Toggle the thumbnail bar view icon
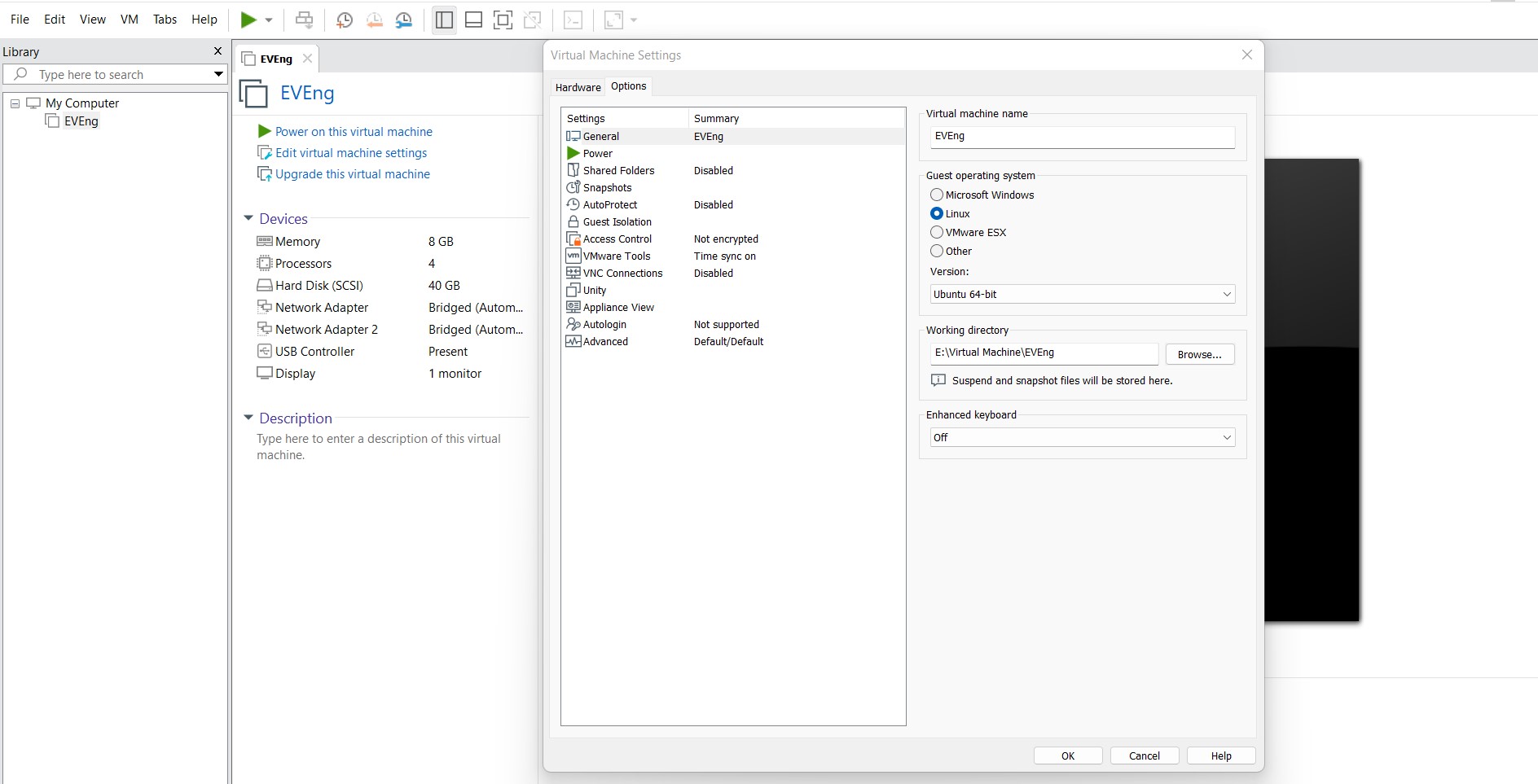The image size is (1538, 784). [x=473, y=20]
